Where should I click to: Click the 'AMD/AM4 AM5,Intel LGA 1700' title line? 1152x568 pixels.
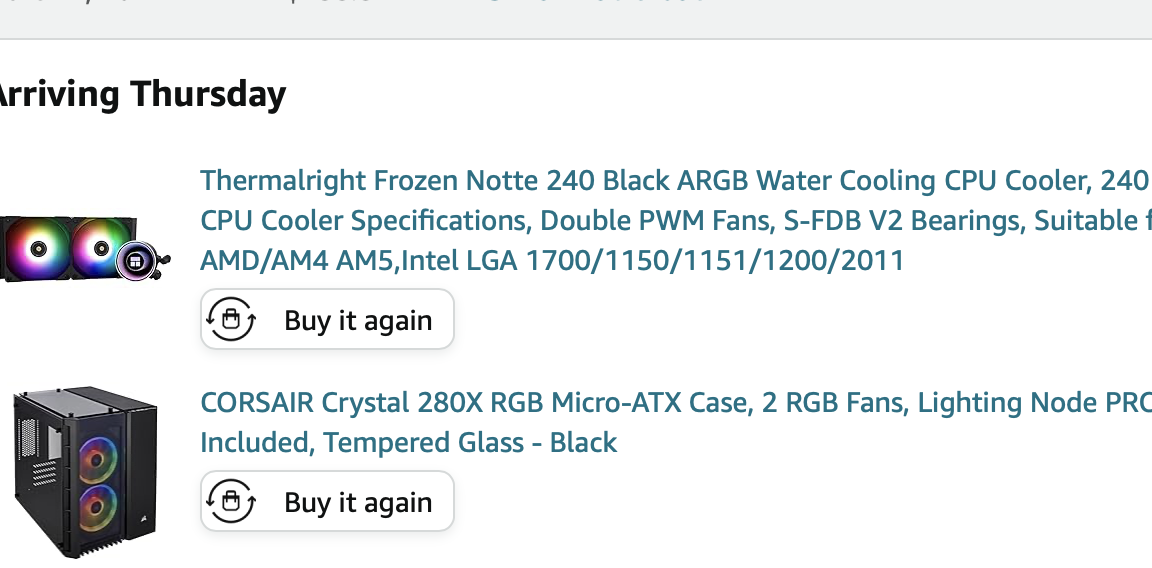point(552,260)
